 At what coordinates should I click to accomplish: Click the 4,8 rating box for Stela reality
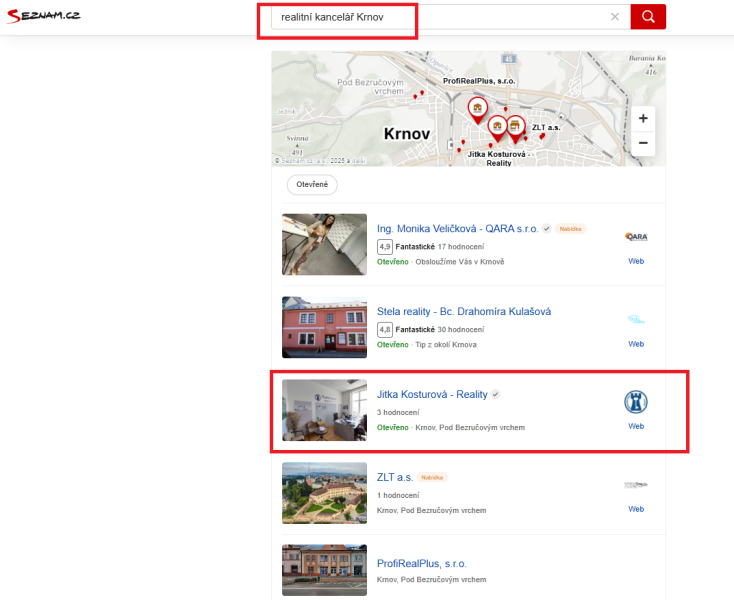pyautogui.click(x=385, y=329)
